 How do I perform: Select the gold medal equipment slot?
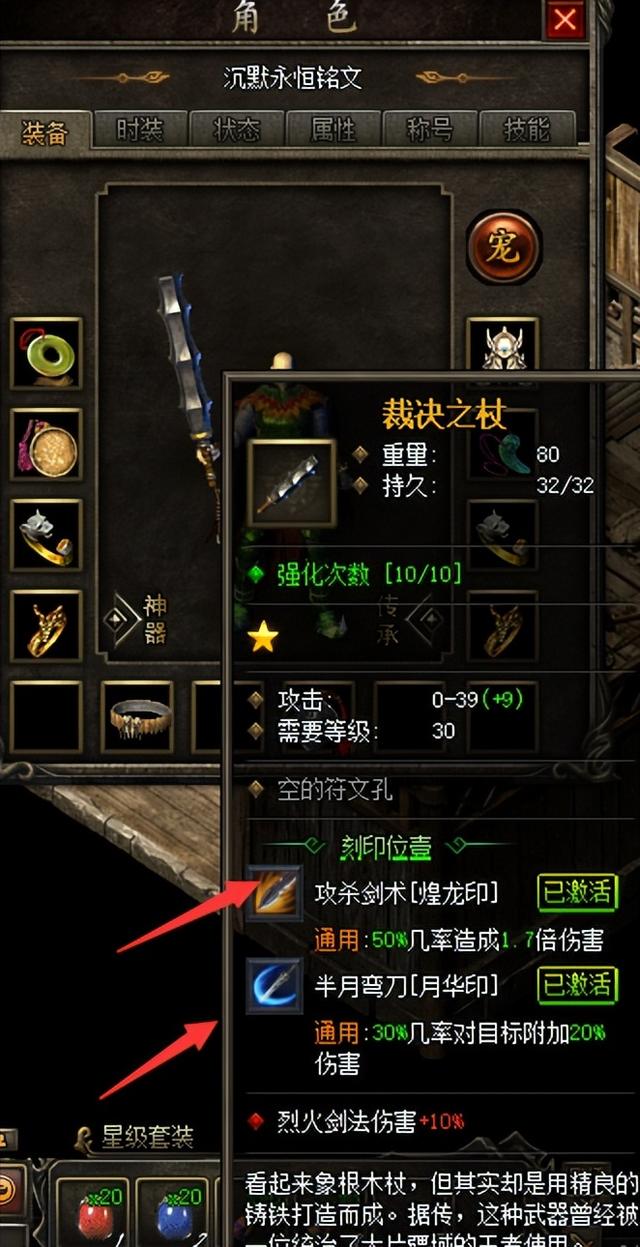pyautogui.click(x=46, y=445)
